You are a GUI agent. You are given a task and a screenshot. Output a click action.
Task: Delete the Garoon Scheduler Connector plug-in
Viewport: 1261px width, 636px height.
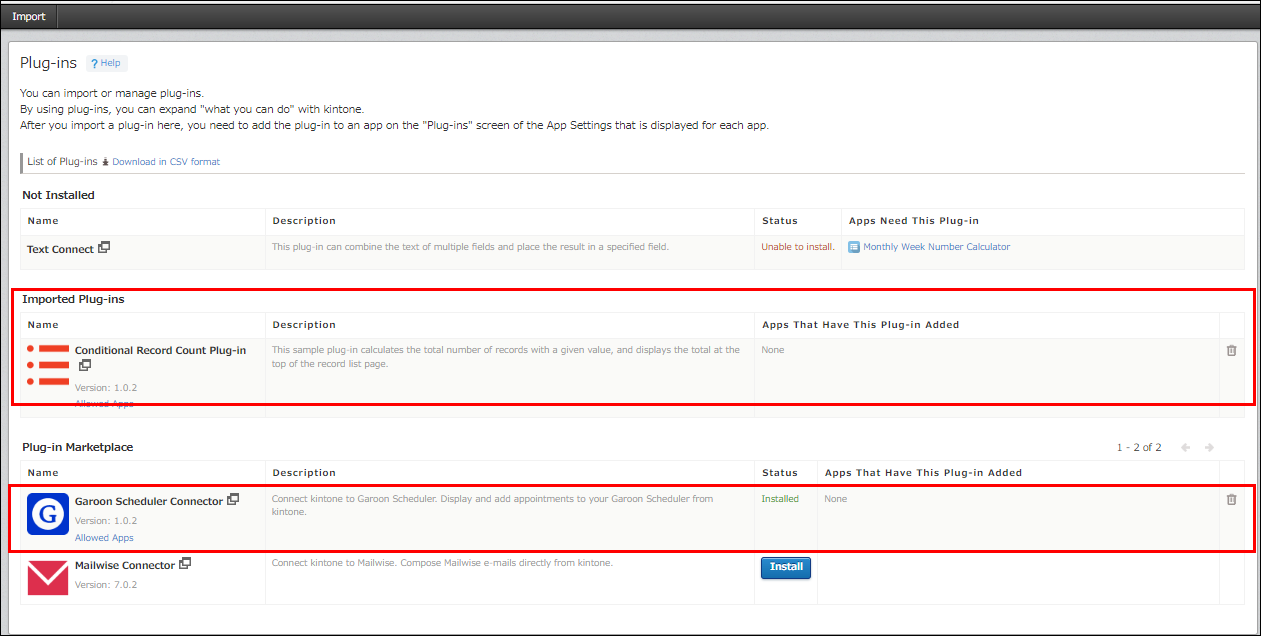coord(1231,498)
